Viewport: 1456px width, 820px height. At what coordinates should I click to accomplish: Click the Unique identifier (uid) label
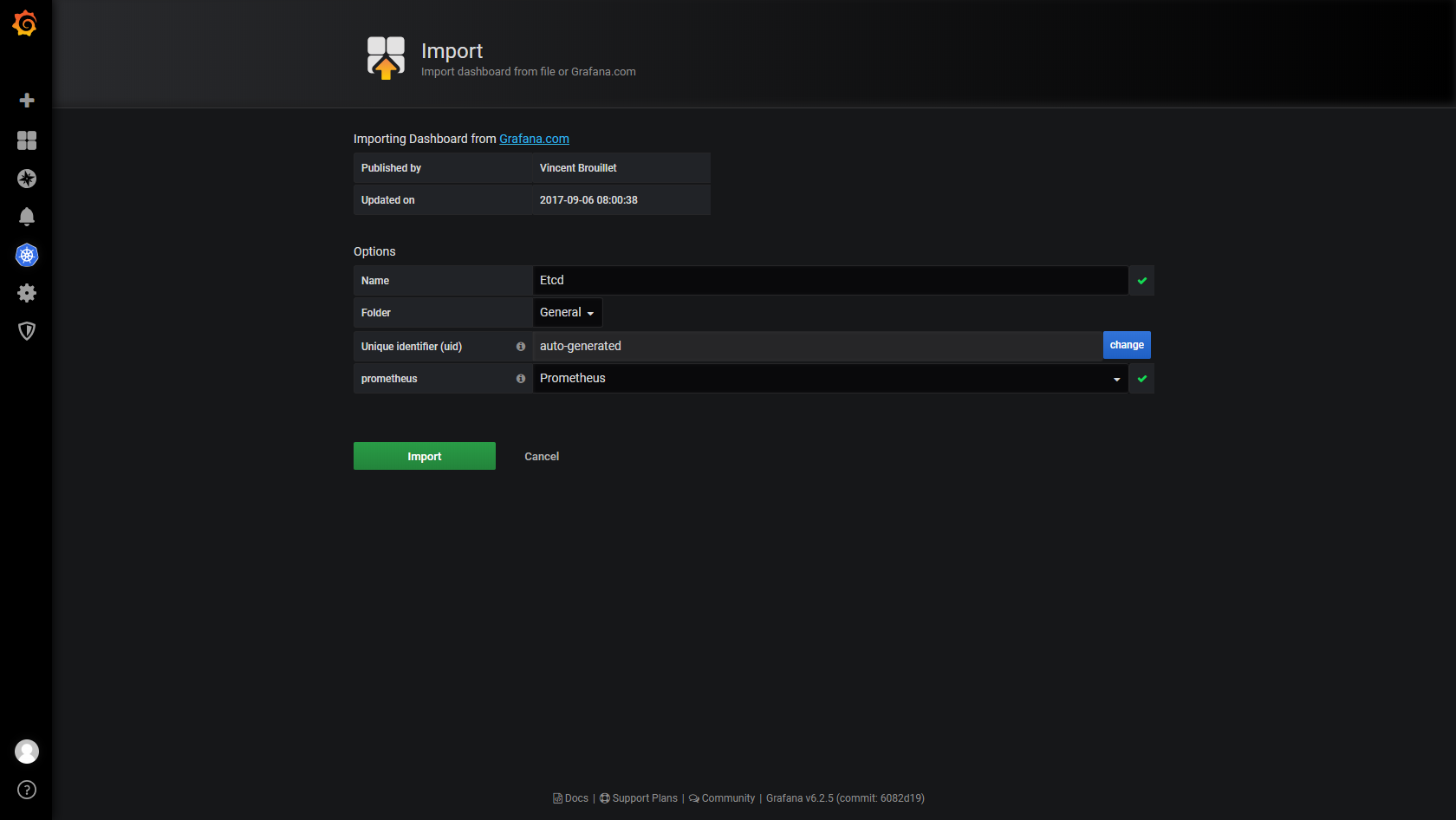(412, 347)
